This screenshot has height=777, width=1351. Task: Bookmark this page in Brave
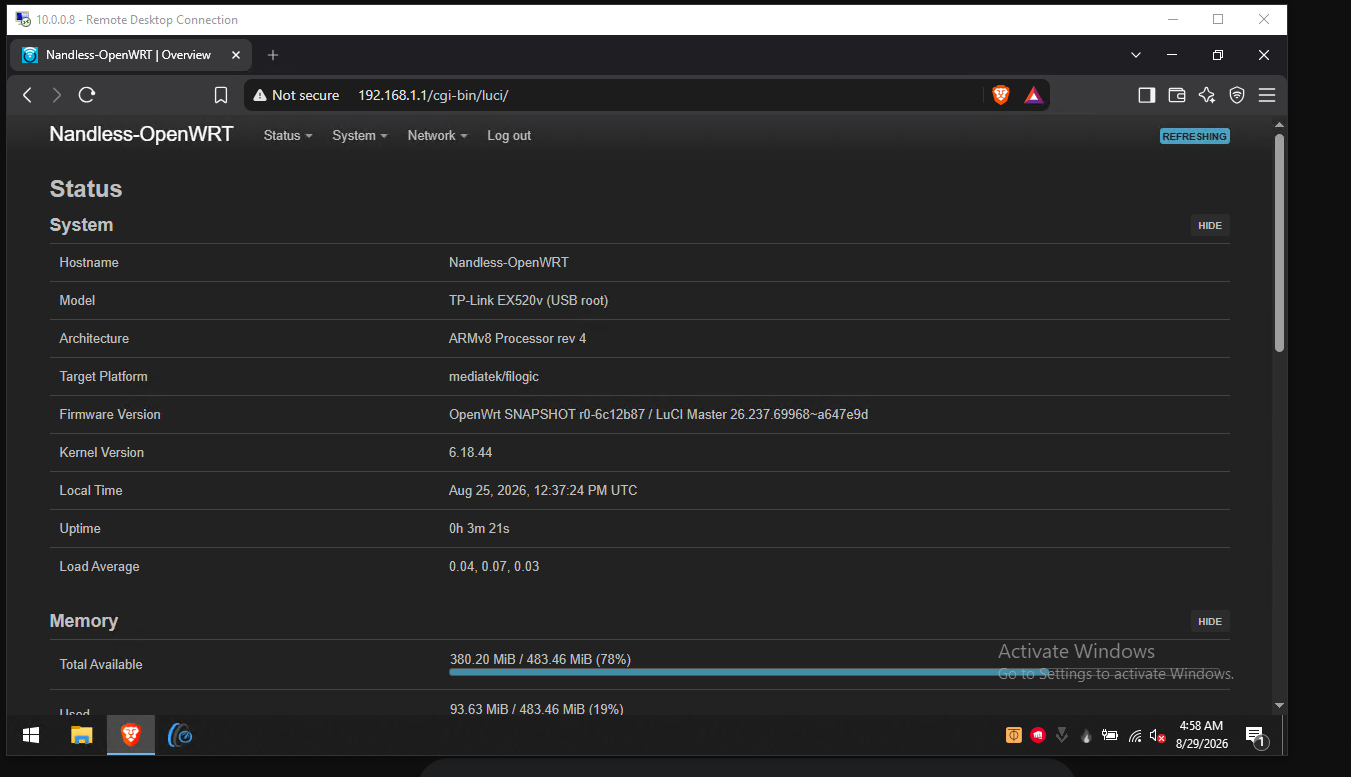(x=221, y=95)
